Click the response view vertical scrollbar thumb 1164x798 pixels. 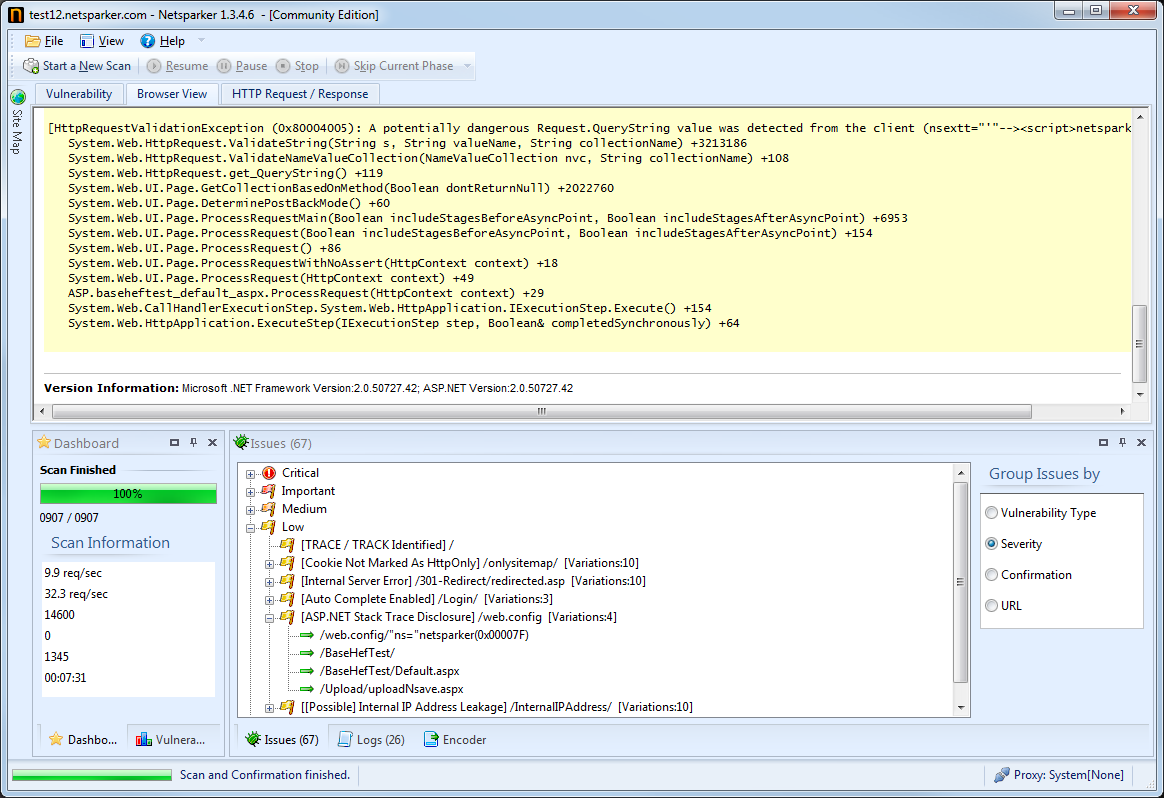click(x=1139, y=343)
